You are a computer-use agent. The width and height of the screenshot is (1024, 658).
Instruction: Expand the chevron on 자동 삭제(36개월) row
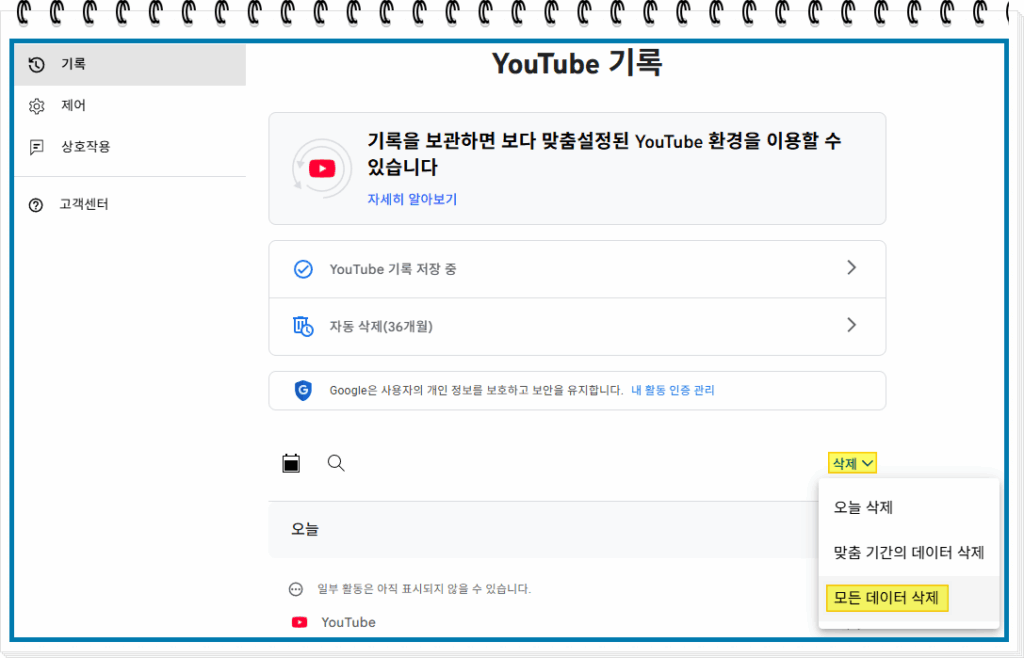point(852,325)
